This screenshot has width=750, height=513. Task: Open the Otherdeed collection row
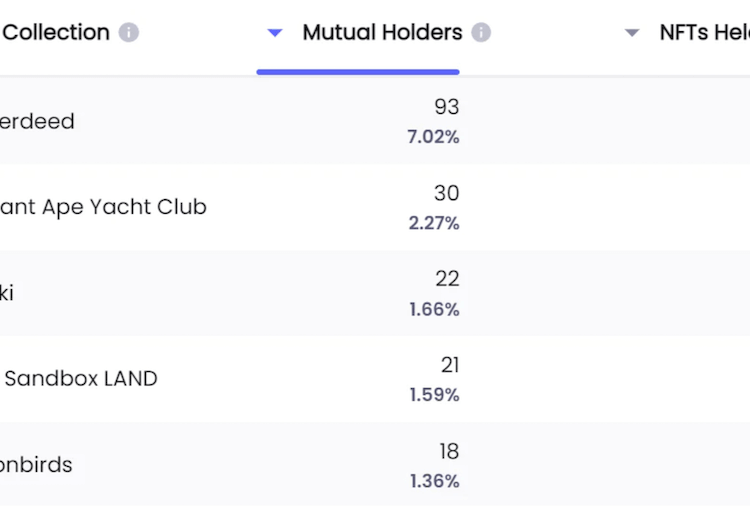[37, 121]
